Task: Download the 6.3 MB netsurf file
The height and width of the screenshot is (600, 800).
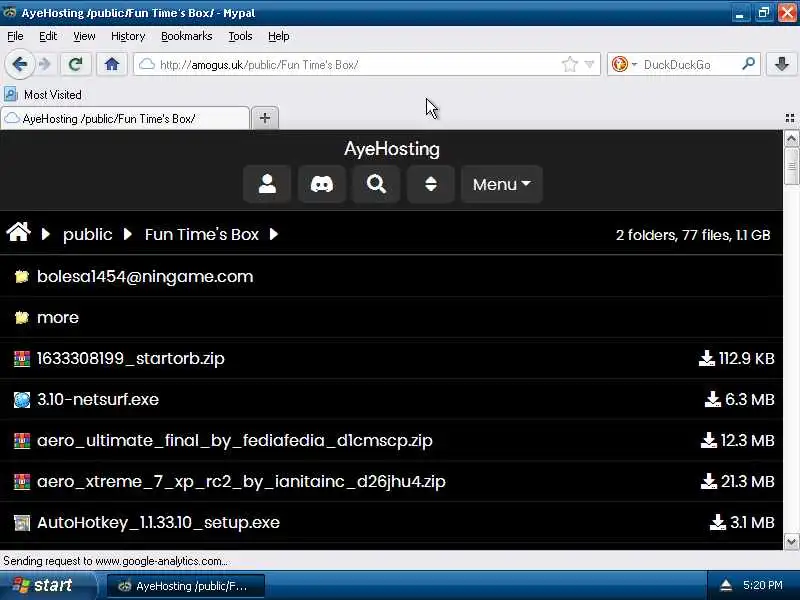Action: (x=739, y=399)
